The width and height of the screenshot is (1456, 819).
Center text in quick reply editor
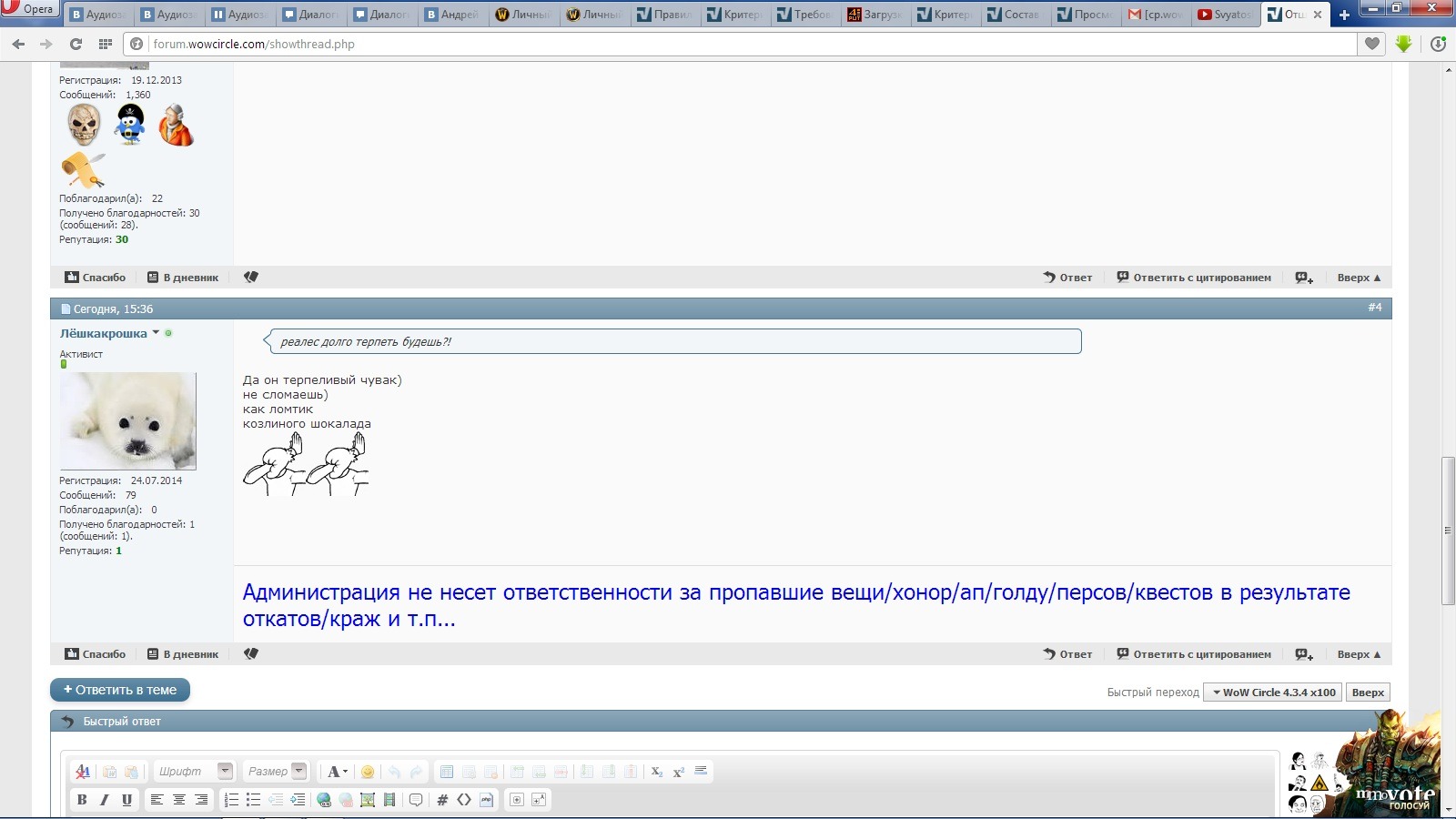point(179,800)
